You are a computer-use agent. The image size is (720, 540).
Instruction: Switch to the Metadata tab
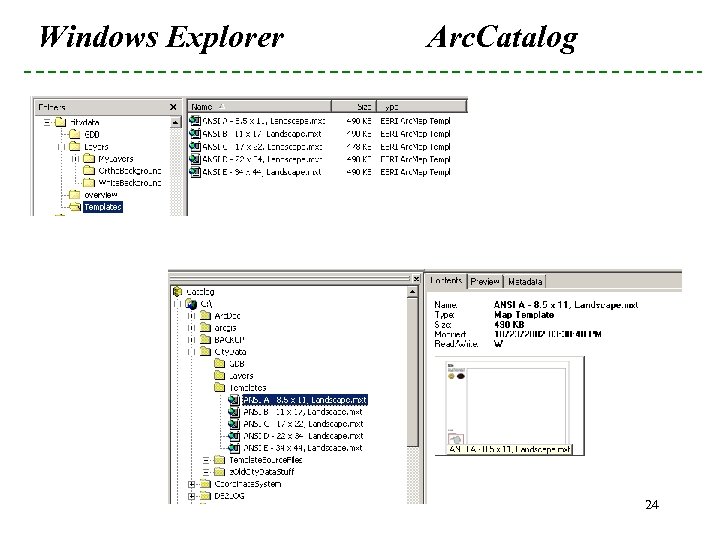point(525,281)
